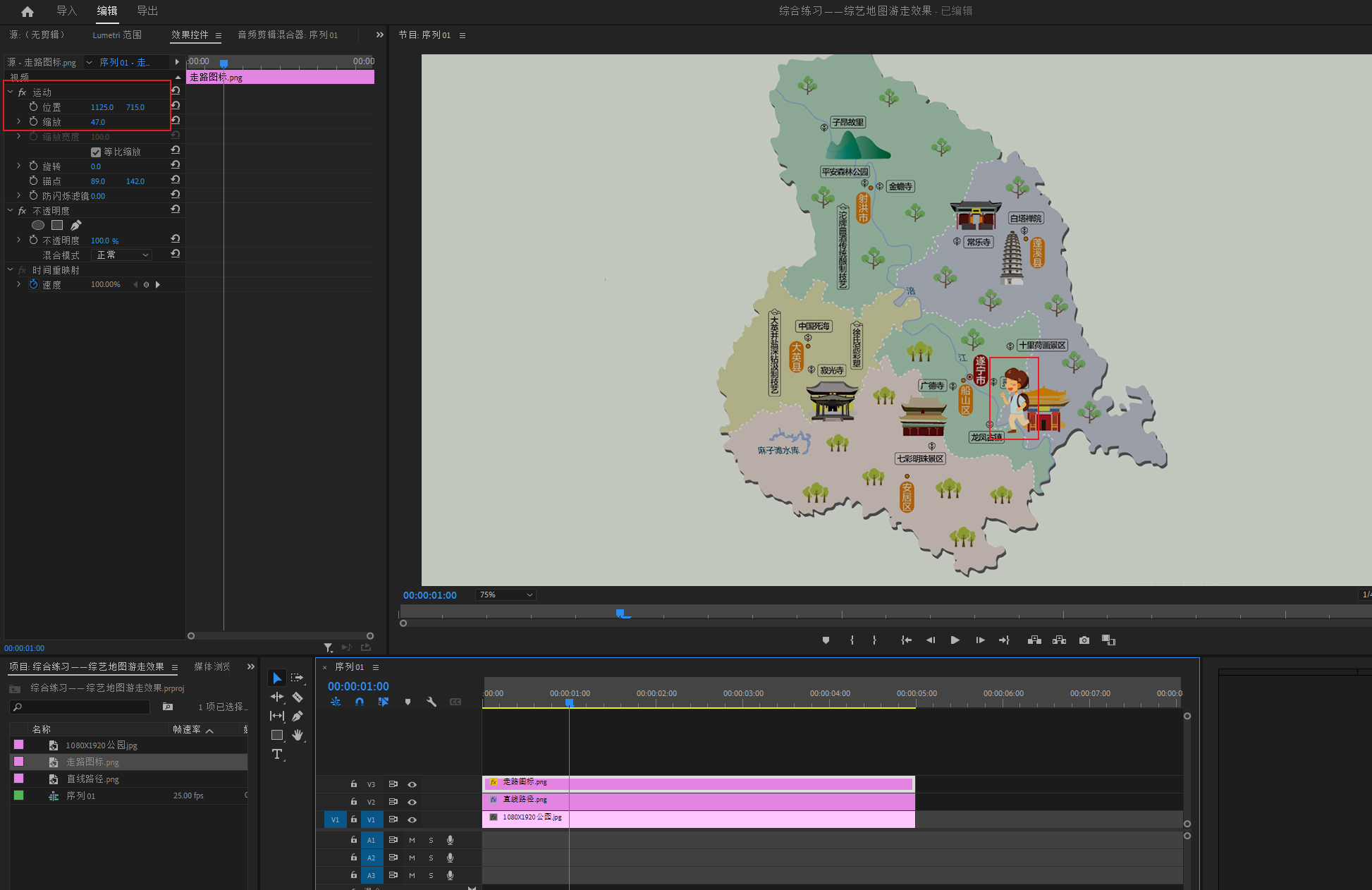
Task: Toggle the Snap in Timeline magnet icon
Action: 360,702
